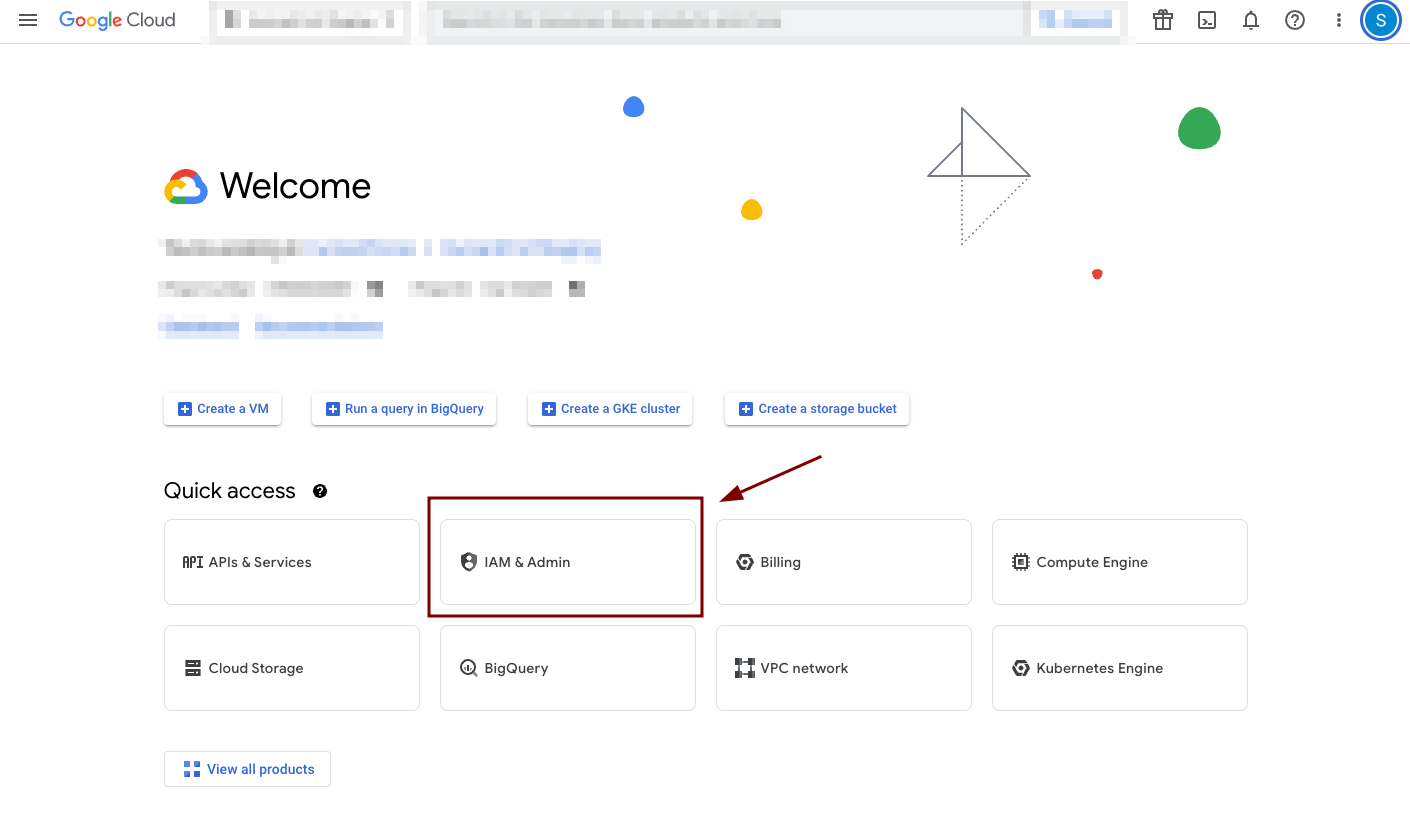Viewport: 1410px width, 821px height.
Task: Click View all products button
Action: point(247,769)
